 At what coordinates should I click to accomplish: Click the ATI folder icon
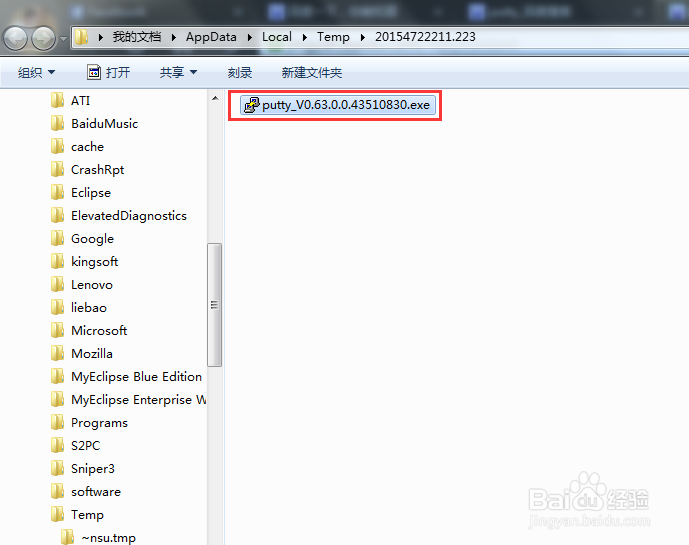58,100
